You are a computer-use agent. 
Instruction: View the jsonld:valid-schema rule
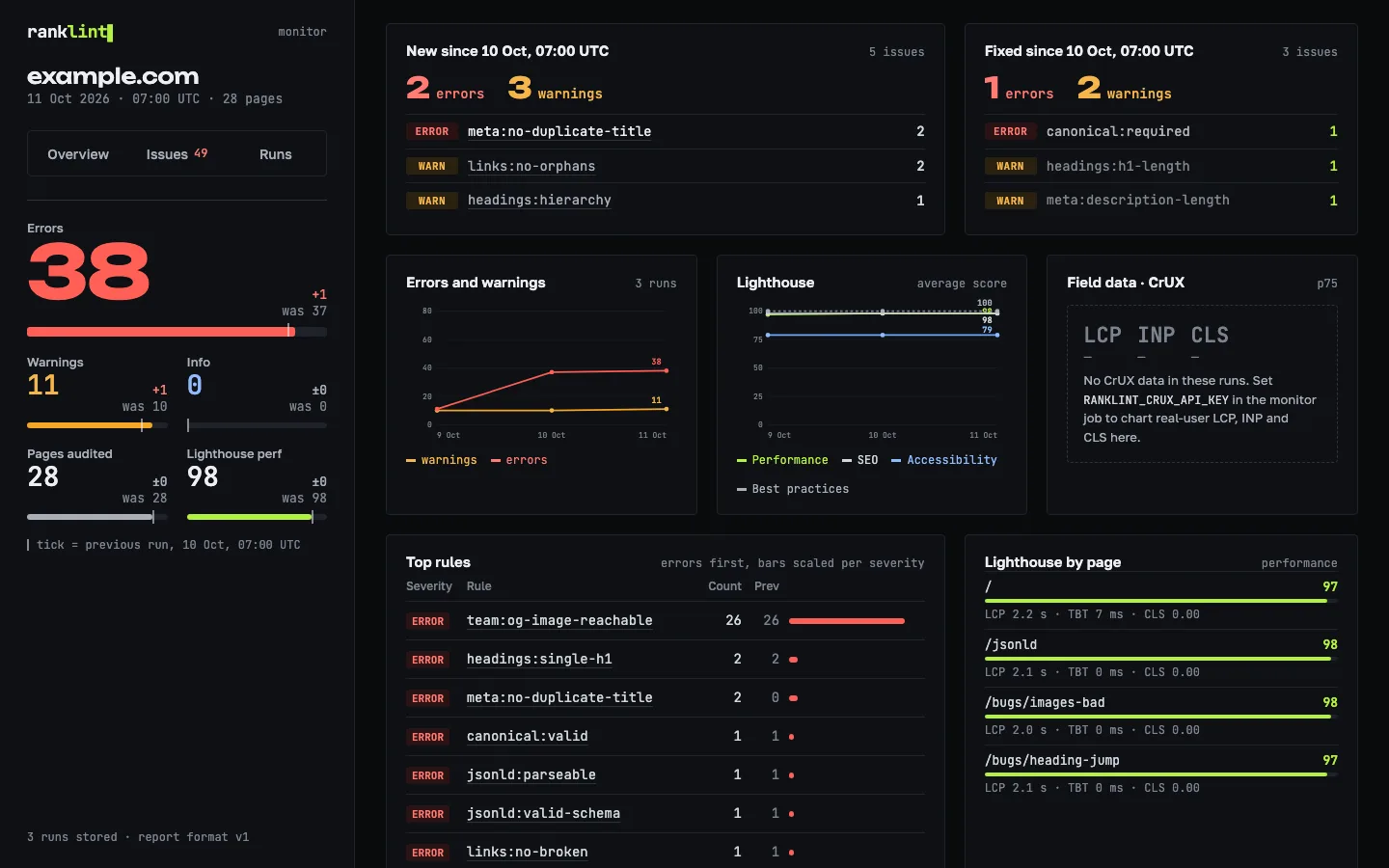[x=543, y=813]
